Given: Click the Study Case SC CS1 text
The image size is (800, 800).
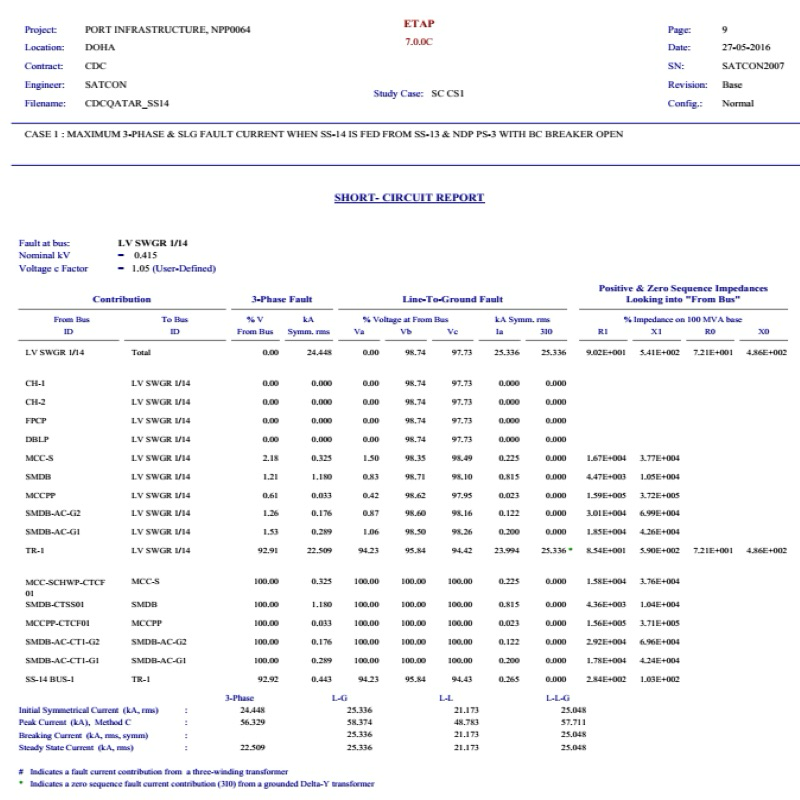Looking at the screenshot, I should 418,93.
